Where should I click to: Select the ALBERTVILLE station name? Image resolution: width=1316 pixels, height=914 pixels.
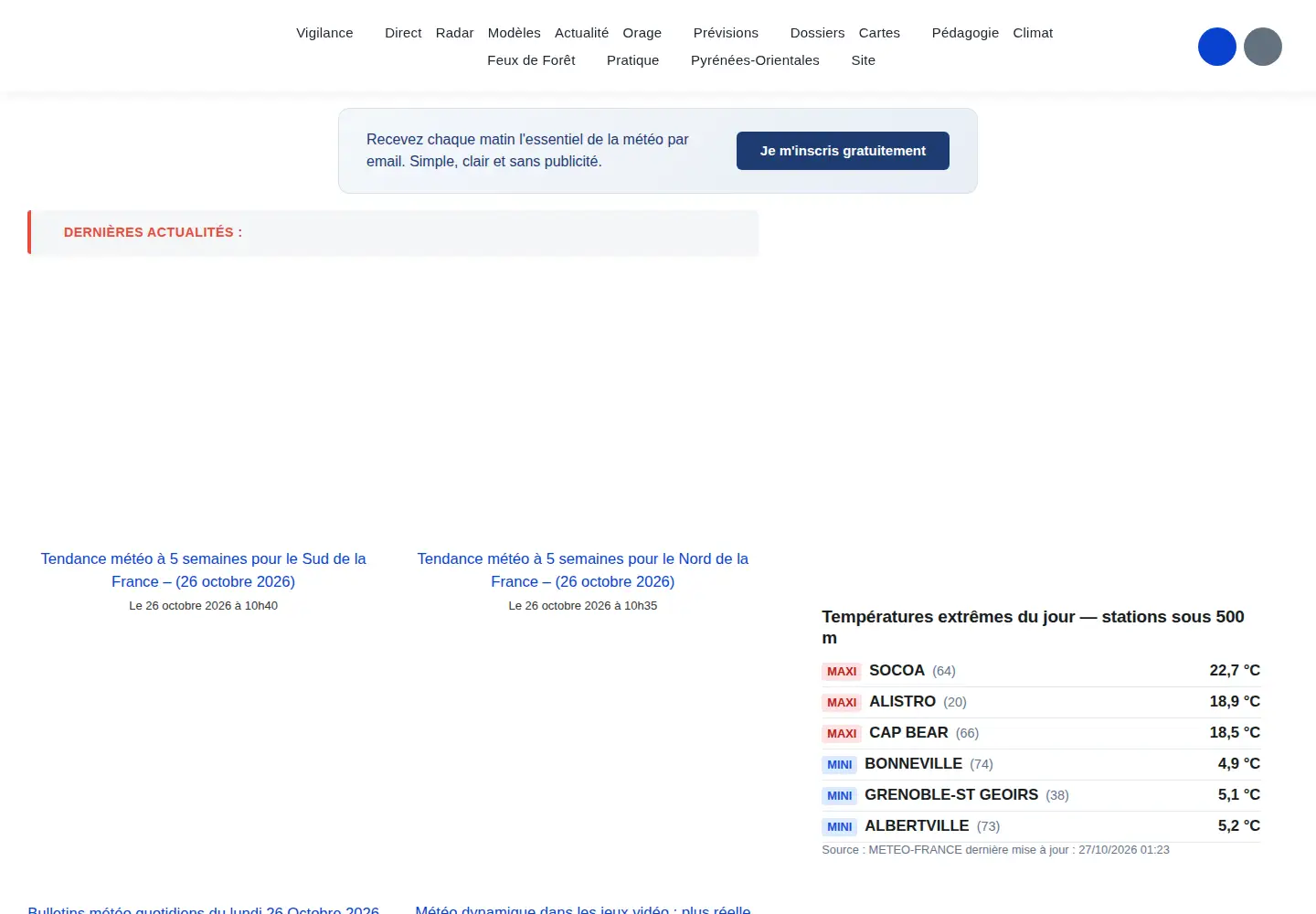click(917, 825)
